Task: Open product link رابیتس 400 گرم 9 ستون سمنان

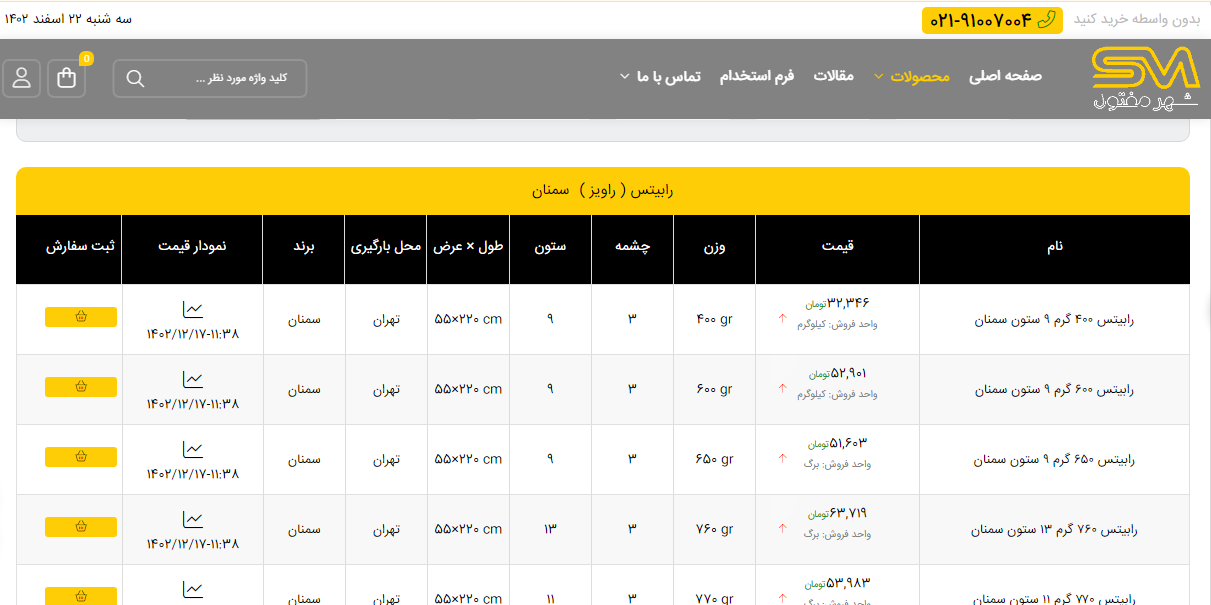Action: point(1054,320)
